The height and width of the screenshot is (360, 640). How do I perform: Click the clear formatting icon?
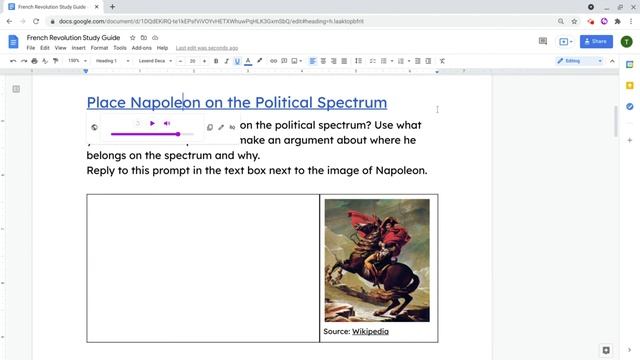pos(442,61)
